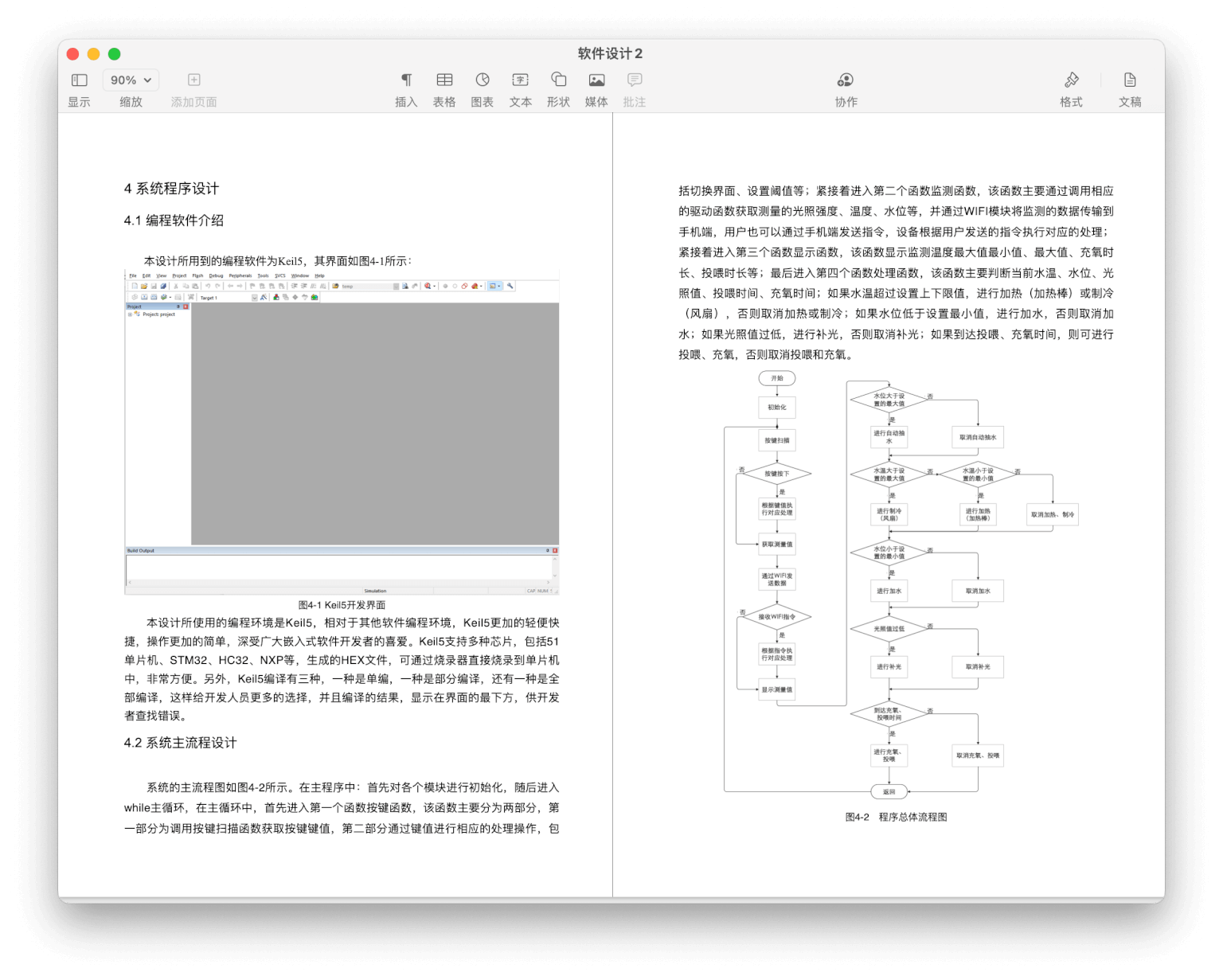Click caption '图4-1 Keil5开发界面'
Image resolution: width=1223 pixels, height=980 pixels.
point(342,605)
